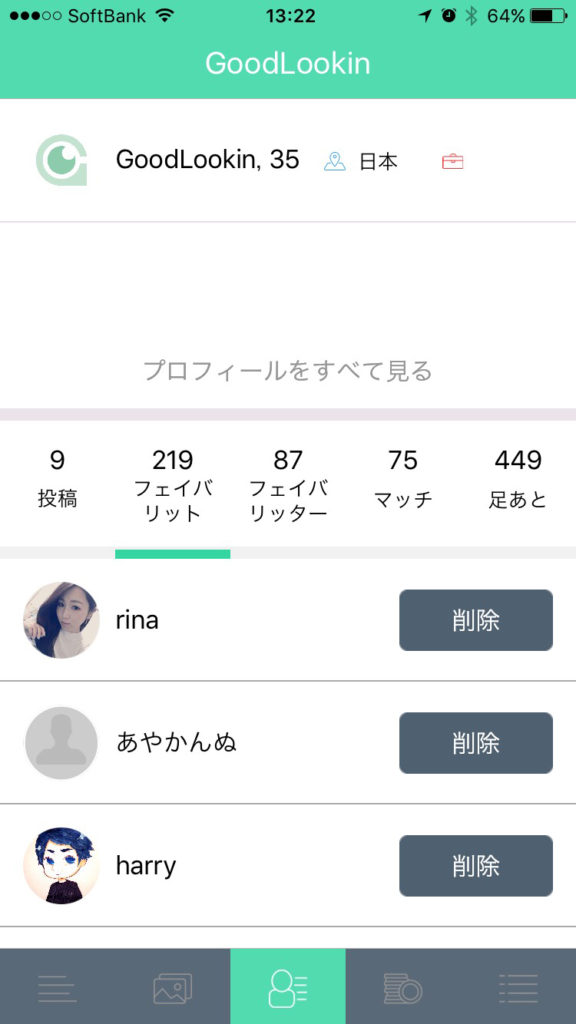Select あやかんぬ's placeholder avatar
The width and height of the screenshot is (576, 1024).
[60, 743]
